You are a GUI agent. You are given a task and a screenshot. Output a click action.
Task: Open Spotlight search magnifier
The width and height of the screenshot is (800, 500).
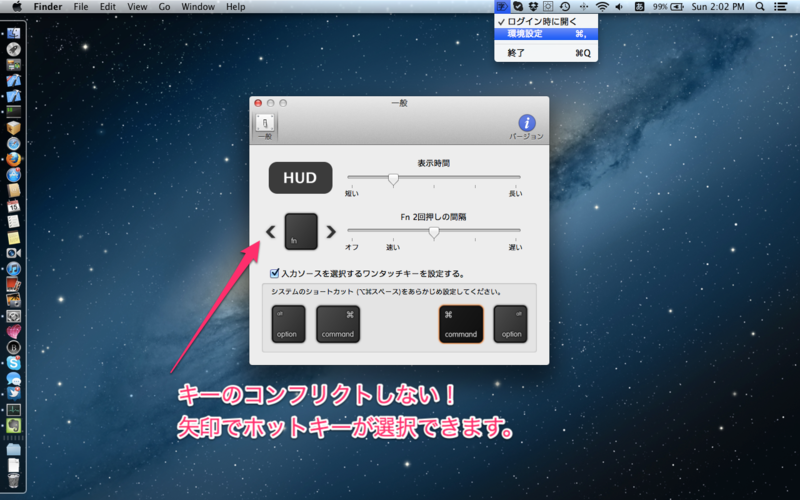click(x=760, y=7)
